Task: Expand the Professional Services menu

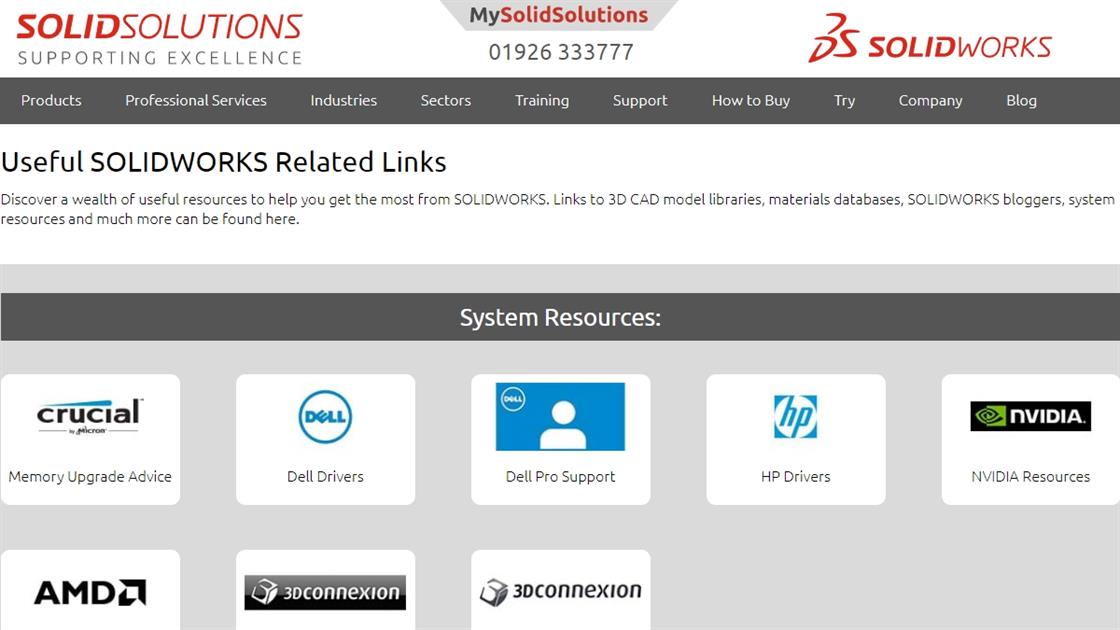Action: [x=195, y=100]
